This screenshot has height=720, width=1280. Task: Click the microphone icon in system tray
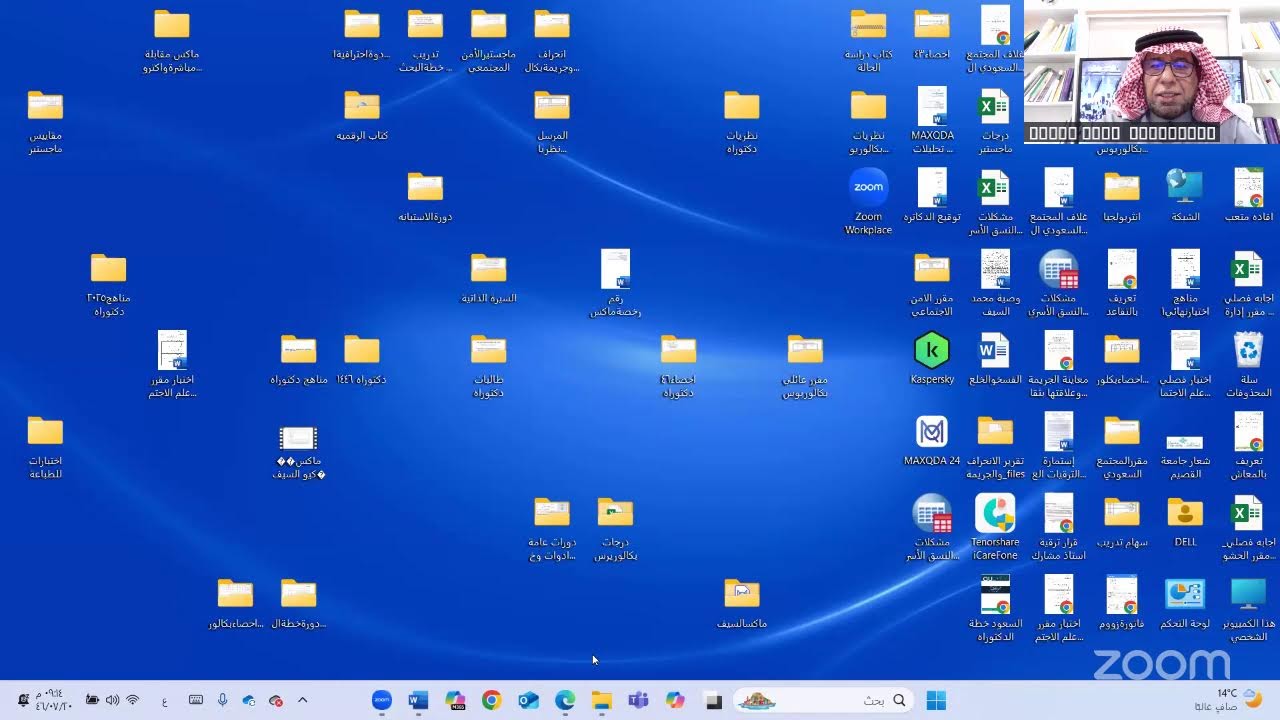(x=222, y=700)
